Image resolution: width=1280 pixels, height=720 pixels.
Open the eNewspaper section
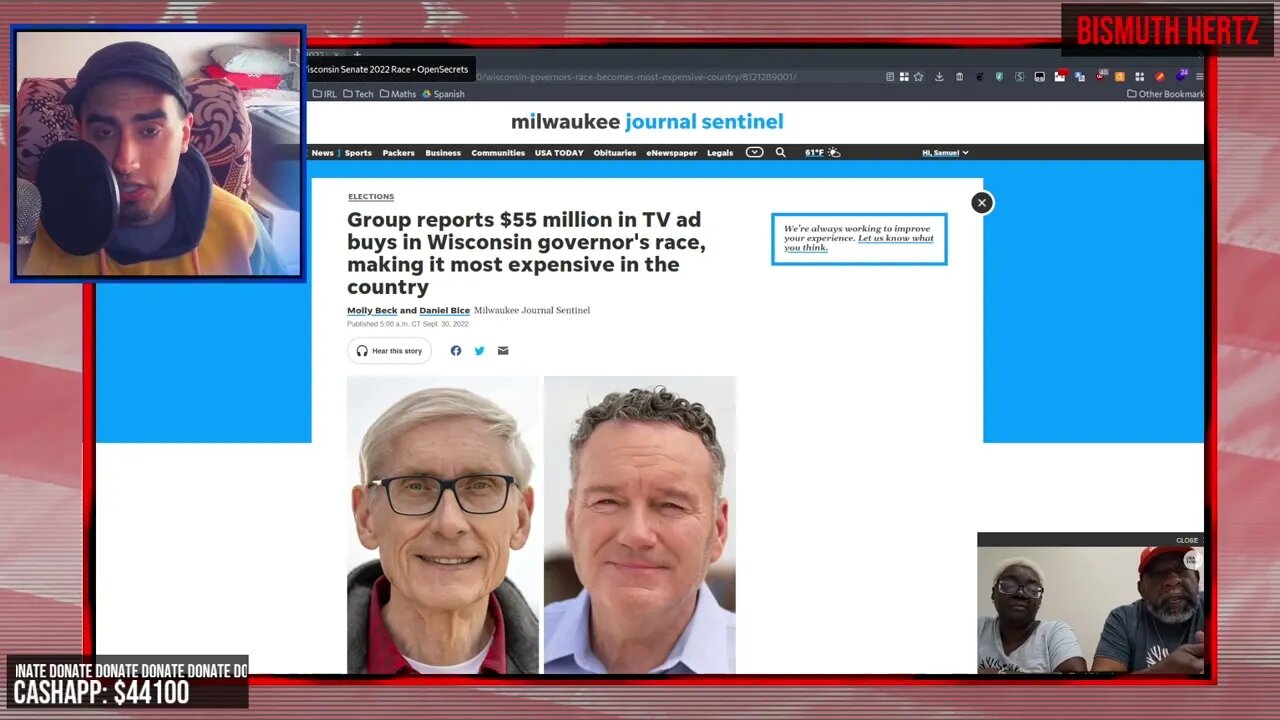click(x=672, y=153)
